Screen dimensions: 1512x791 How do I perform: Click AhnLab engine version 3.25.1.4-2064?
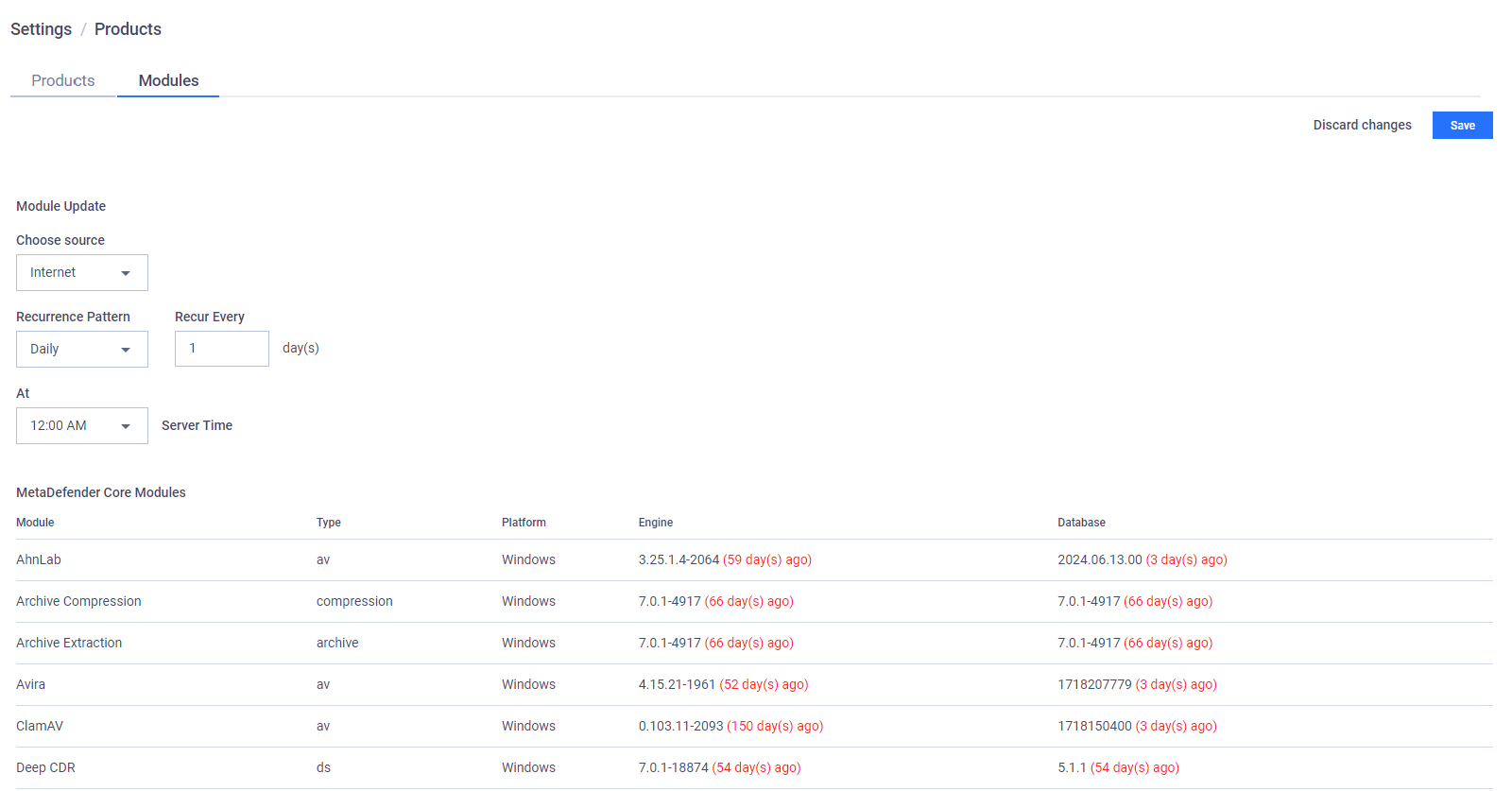click(679, 559)
